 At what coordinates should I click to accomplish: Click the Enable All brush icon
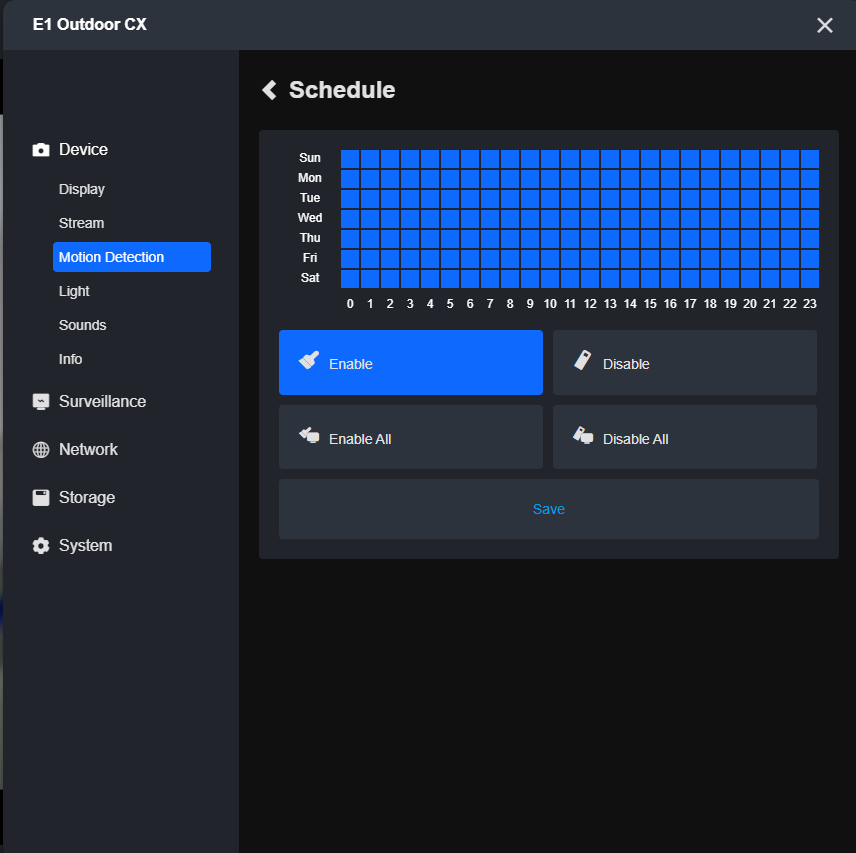click(x=309, y=436)
